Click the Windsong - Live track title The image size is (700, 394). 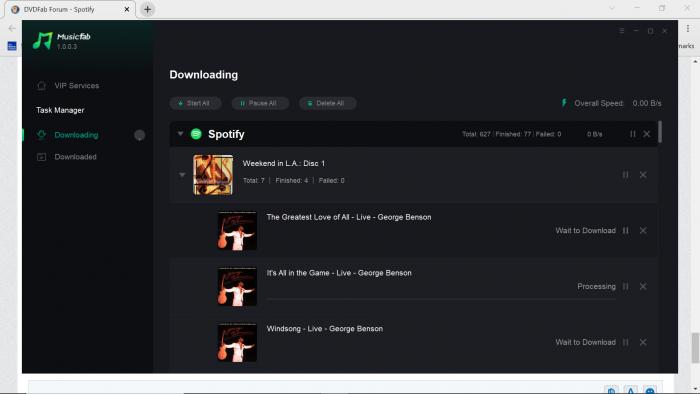tap(325, 329)
